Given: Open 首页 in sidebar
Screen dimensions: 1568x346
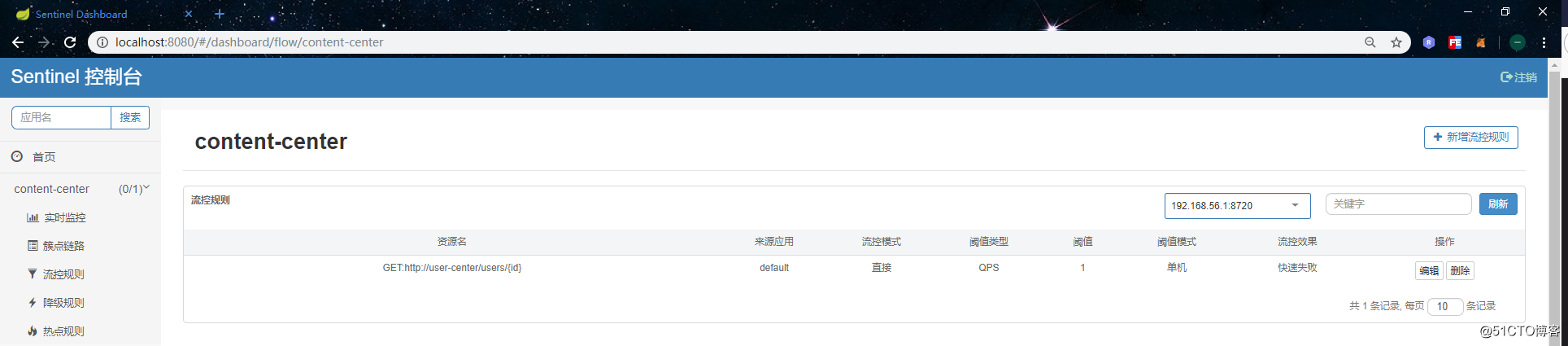Looking at the screenshot, I should click(x=44, y=157).
